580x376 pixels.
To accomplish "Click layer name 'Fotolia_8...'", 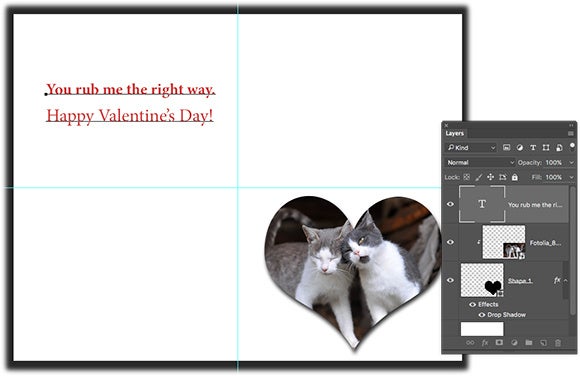I will (545, 243).
